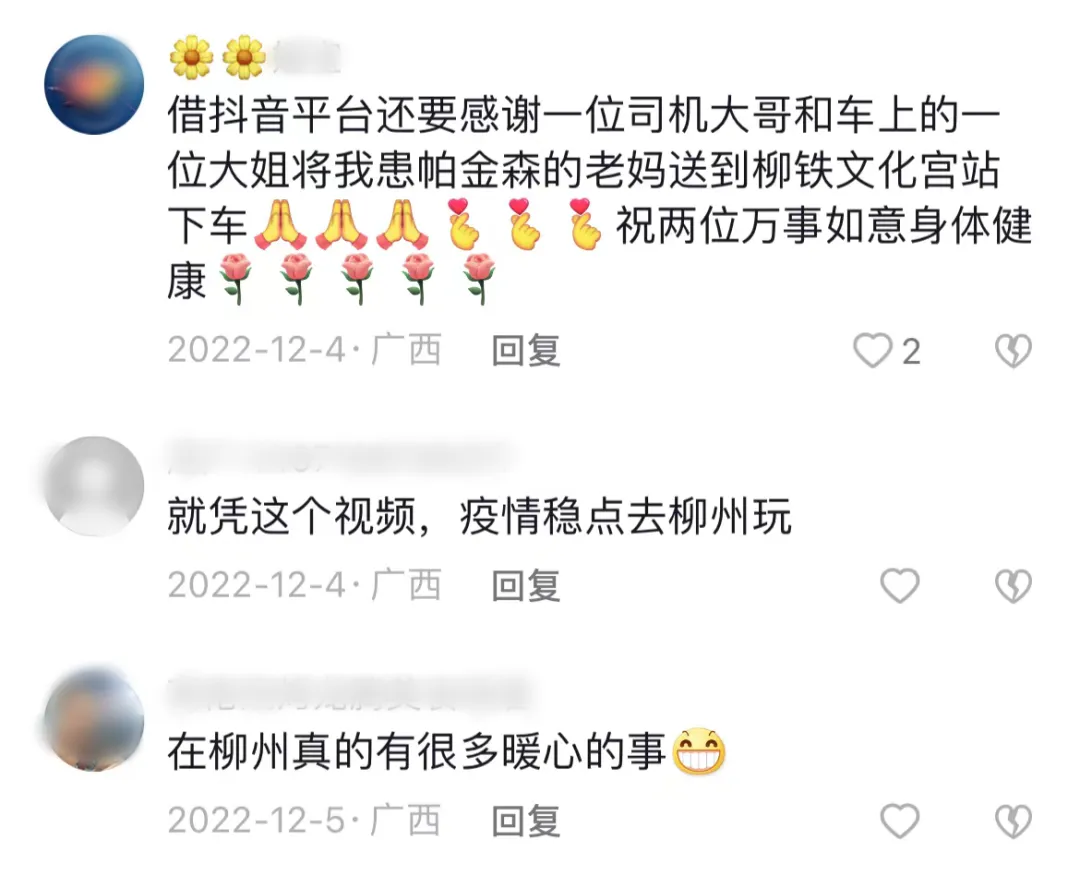This screenshot has width=1080, height=876.
Task: Open the third commenter's blurred avatar
Action: [94, 719]
